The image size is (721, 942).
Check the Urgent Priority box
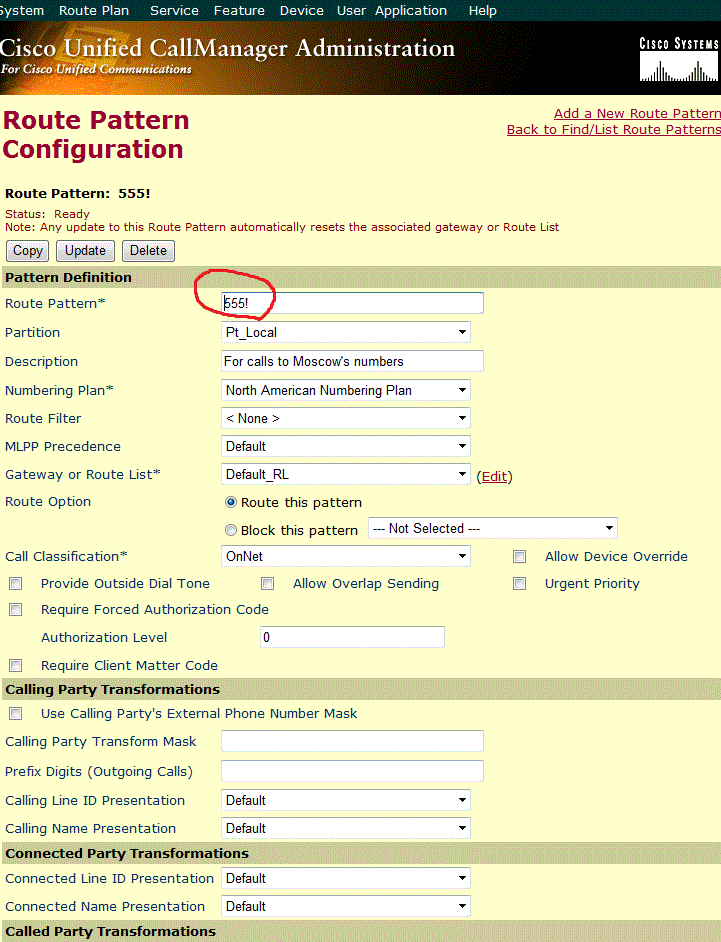[x=520, y=584]
